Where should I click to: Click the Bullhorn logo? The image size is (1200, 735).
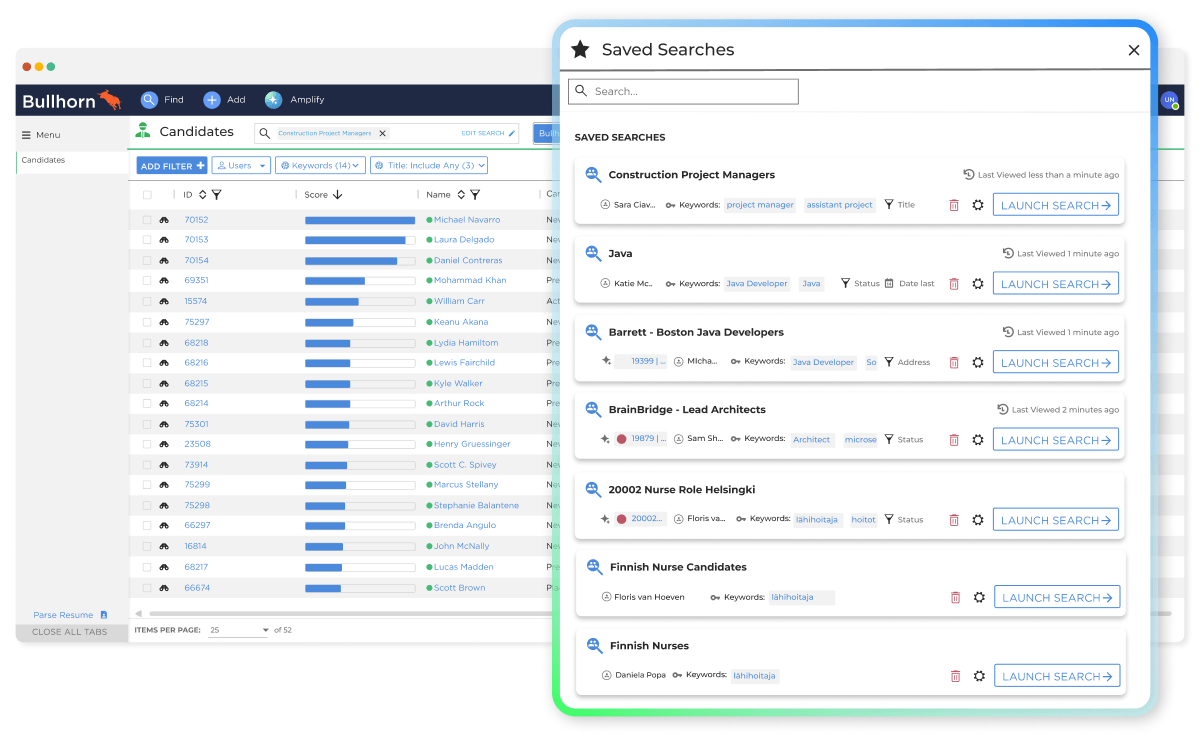click(x=71, y=100)
